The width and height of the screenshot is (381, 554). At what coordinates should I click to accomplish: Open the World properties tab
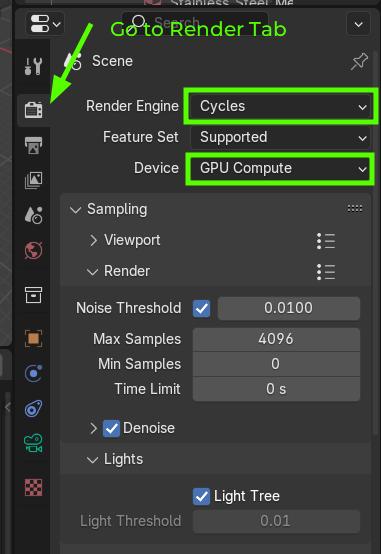pos(34,251)
